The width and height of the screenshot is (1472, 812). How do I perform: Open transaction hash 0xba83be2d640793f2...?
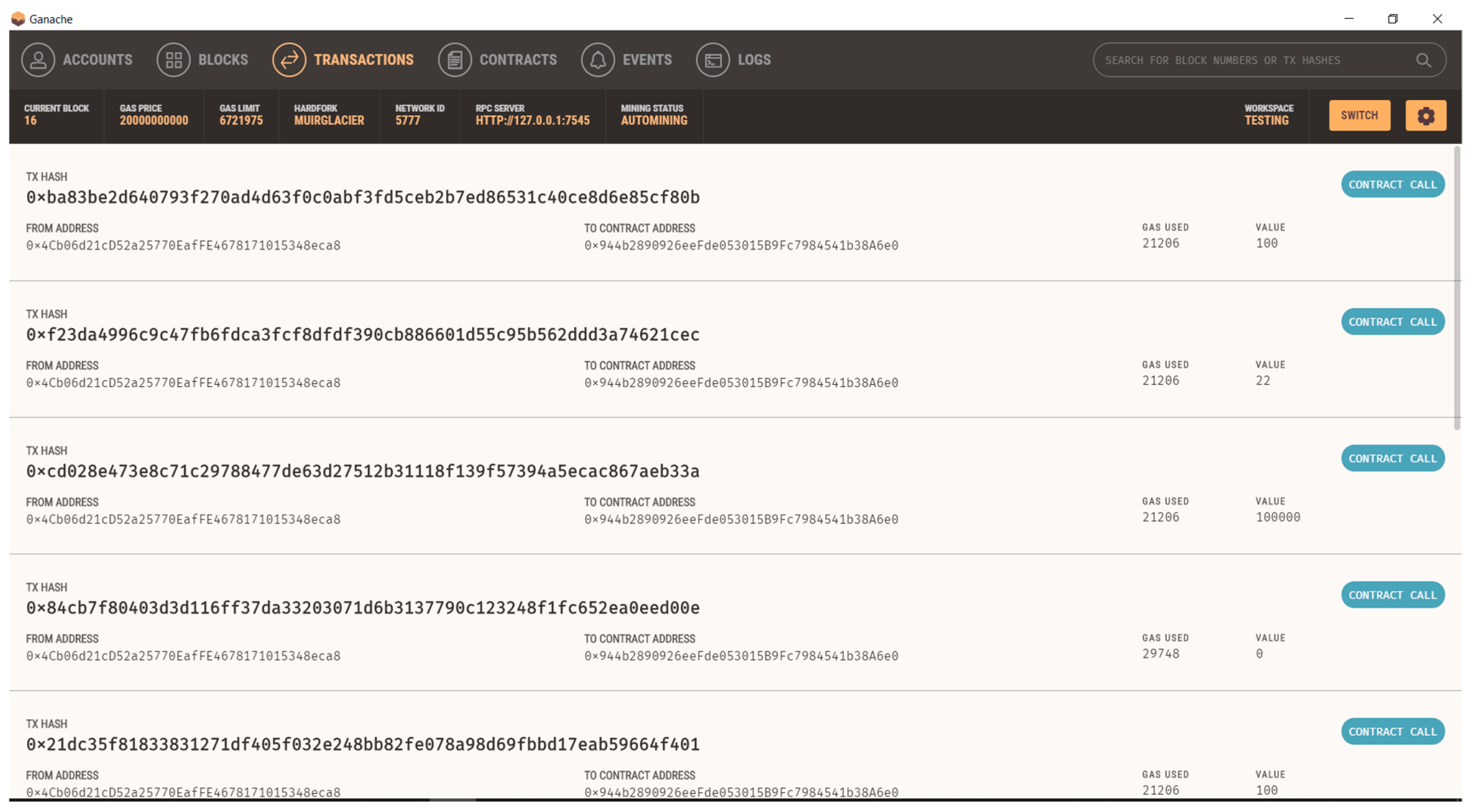363,197
